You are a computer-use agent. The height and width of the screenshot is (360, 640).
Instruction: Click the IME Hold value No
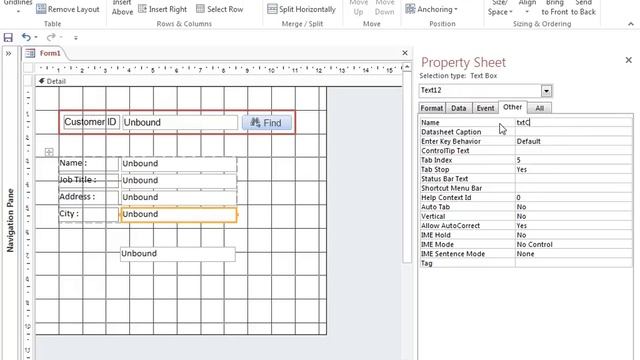[x=573, y=235]
